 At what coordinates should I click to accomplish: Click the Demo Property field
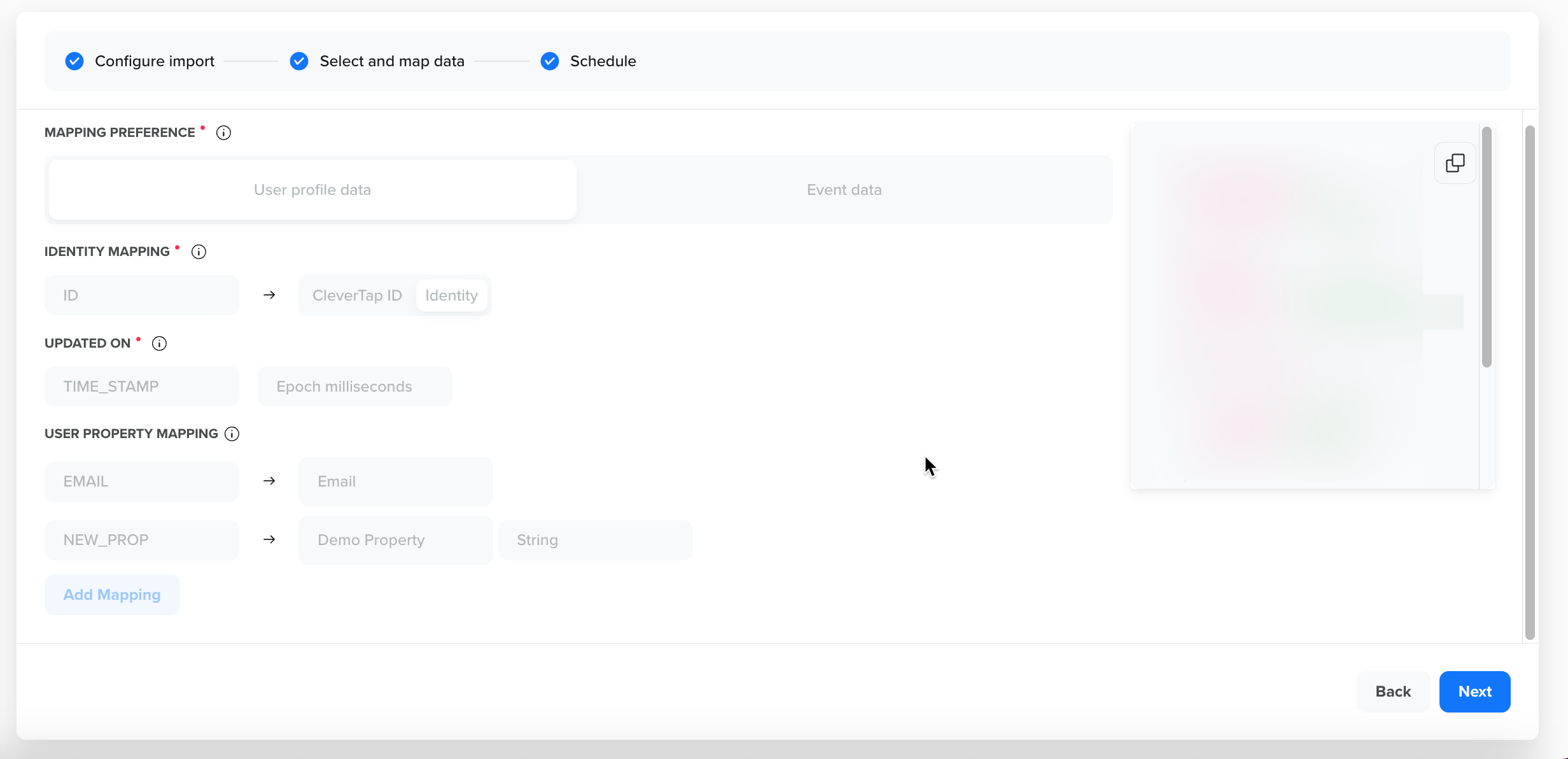[x=395, y=539]
